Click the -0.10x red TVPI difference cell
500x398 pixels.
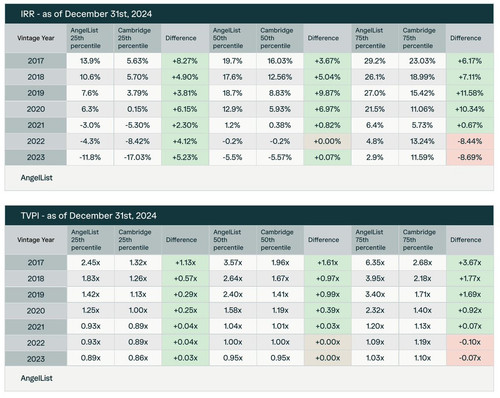pyautogui.click(x=470, y=342)
